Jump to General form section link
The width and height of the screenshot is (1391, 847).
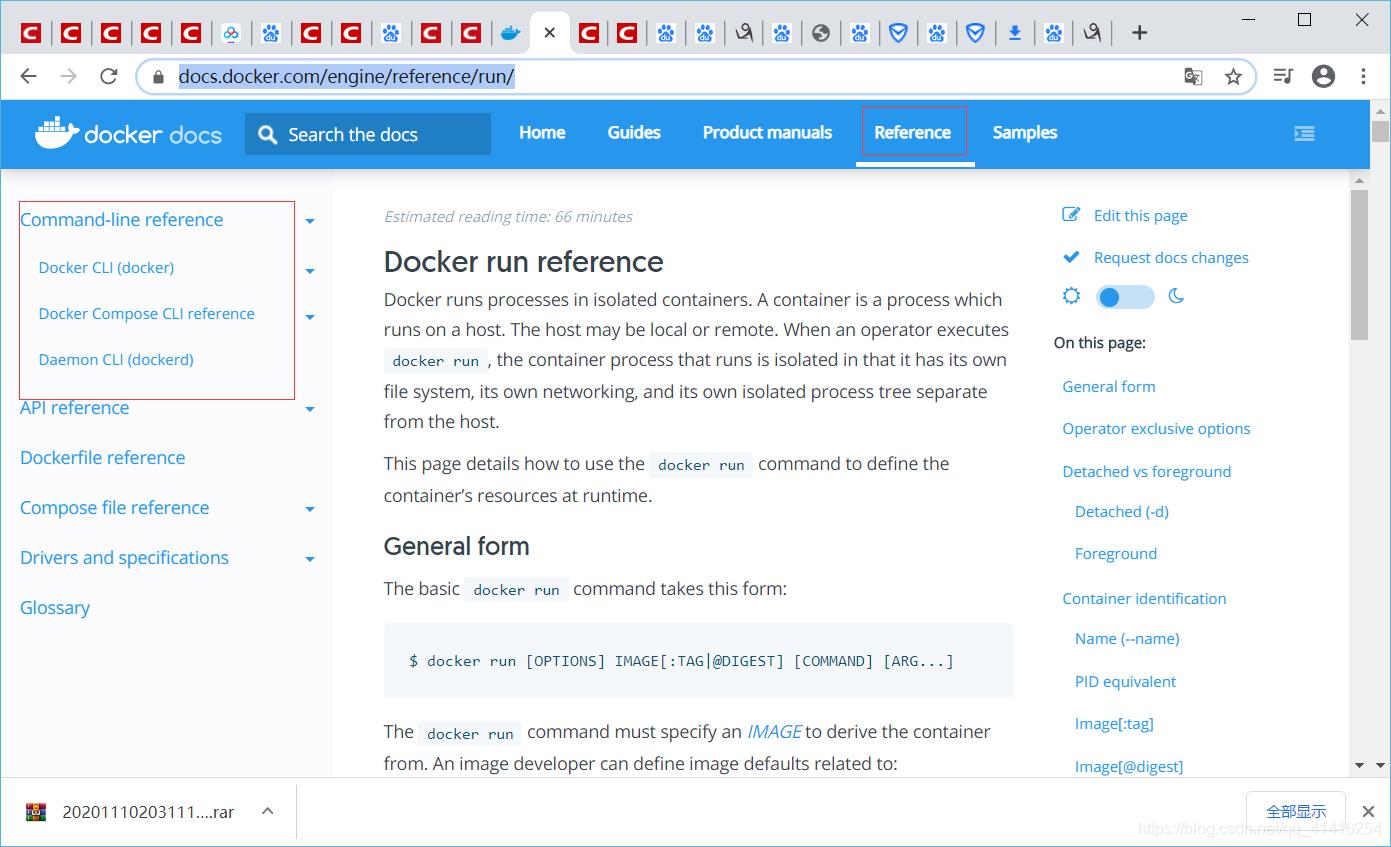pos(1109,386)
